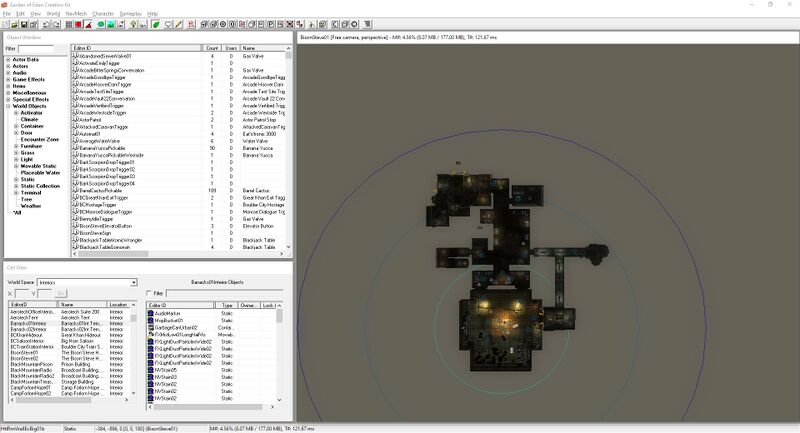Open the NavMesh menu
The height and width of the screenshot is (433, 800).
[x=75, y=13]
